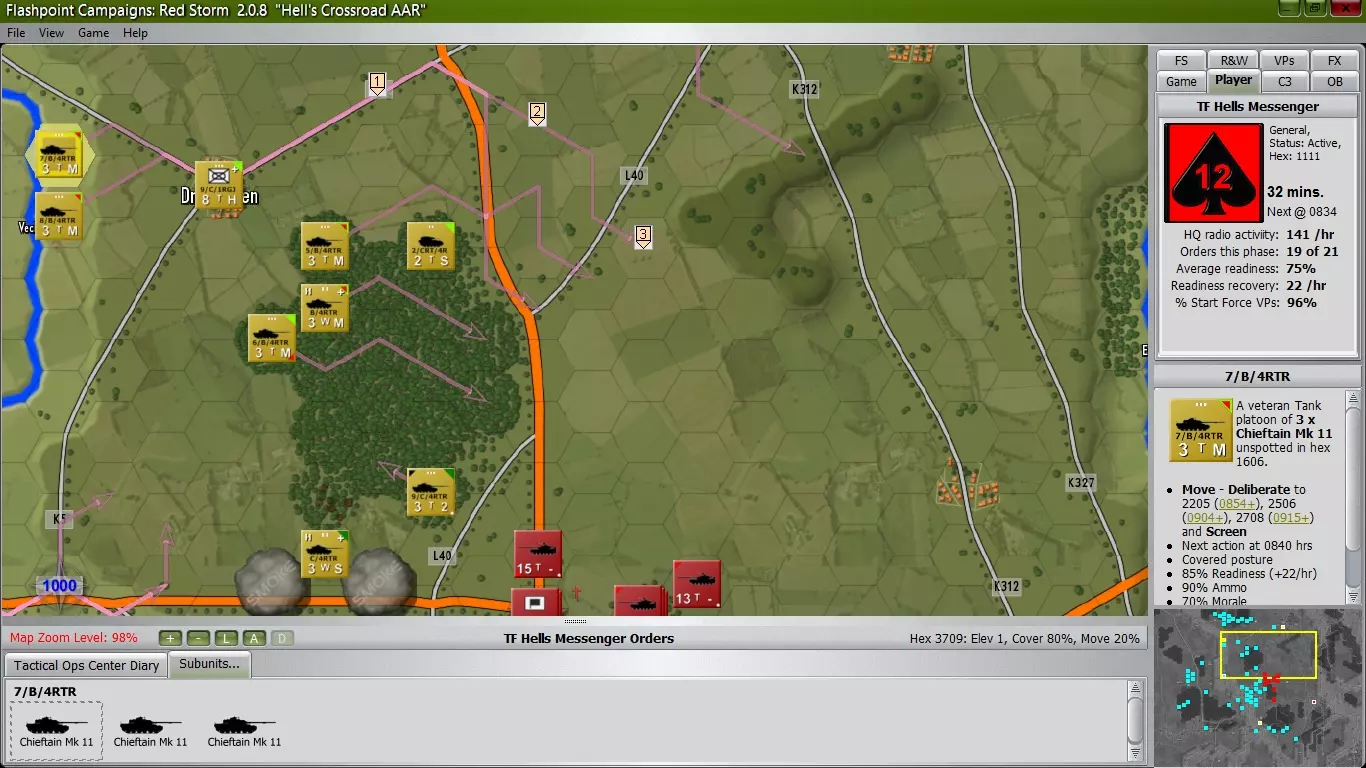Click the unit info panel scroll-down arrow
Screen dimensions: 1366x768
(1354, 595)
